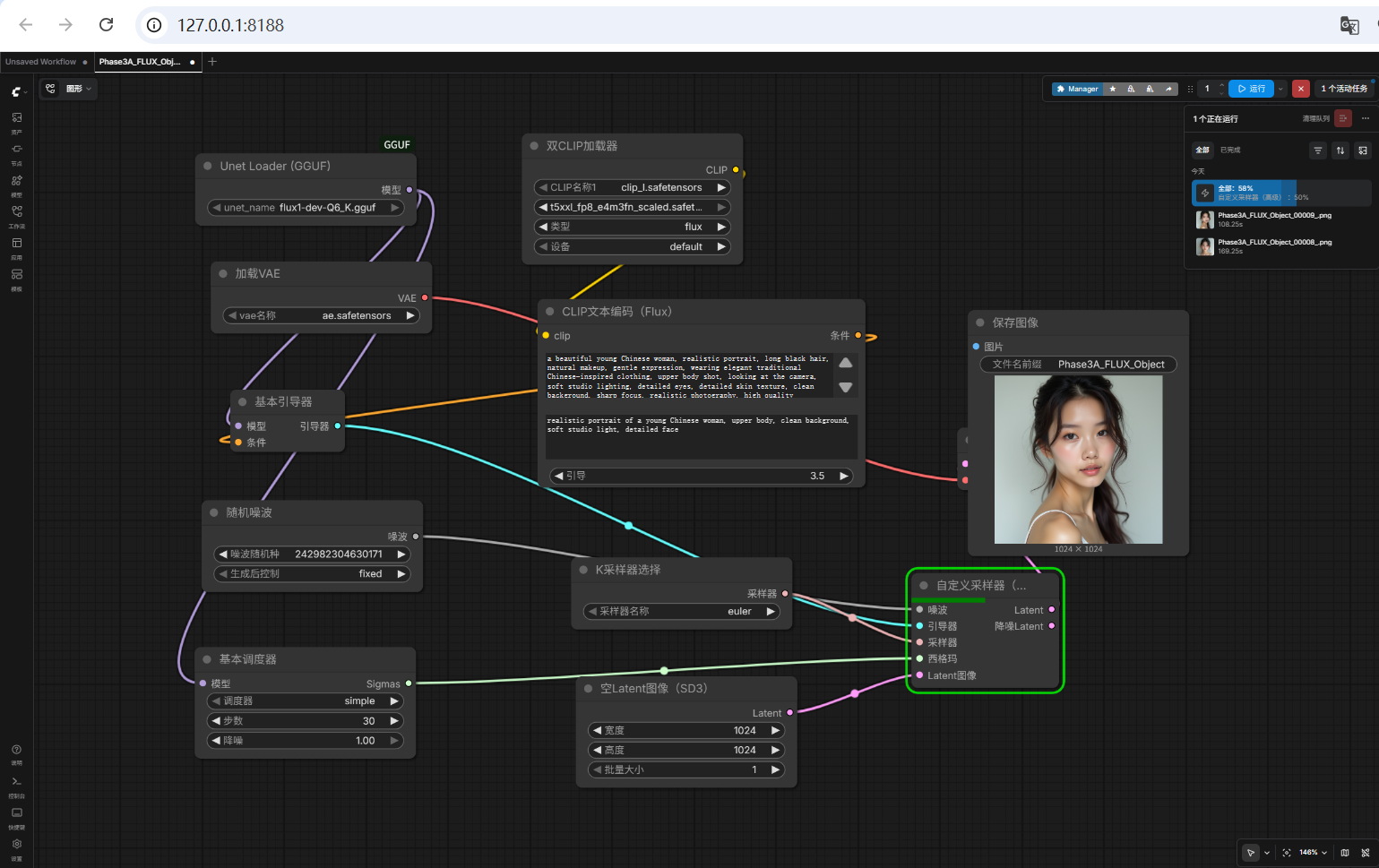Screen dimensions: 1379x868
Task: Click the blue 运行 run button
Action: [1252, 89]
